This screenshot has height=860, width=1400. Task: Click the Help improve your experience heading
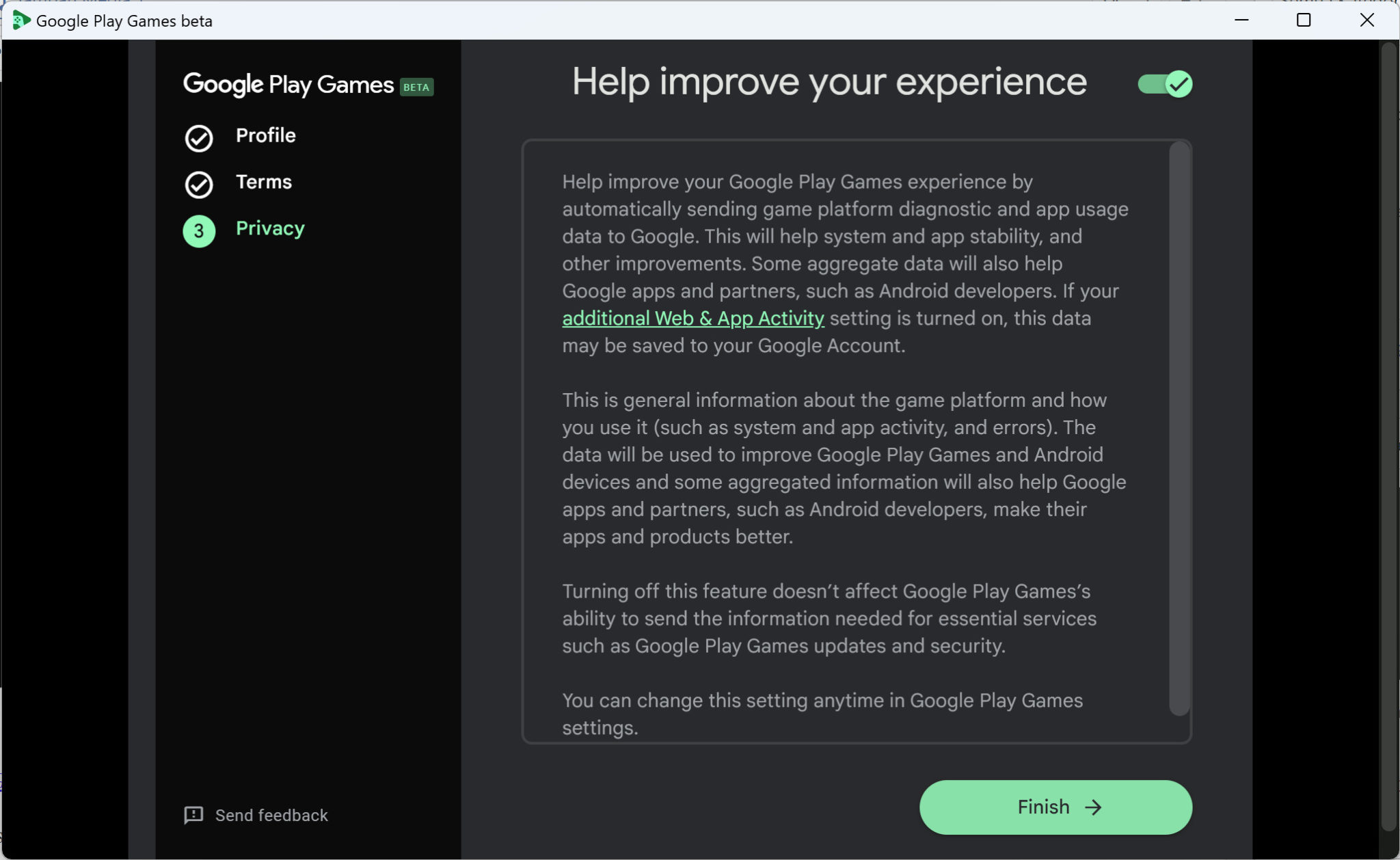point(829,82)
